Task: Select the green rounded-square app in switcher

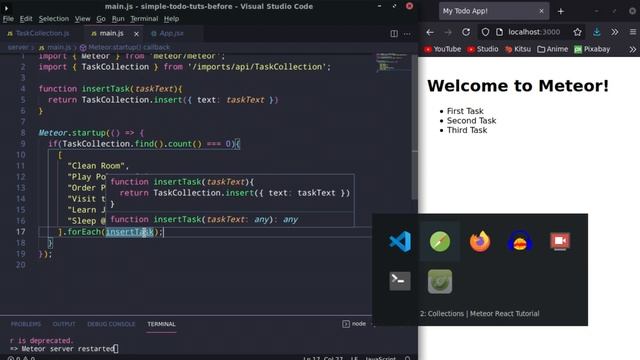Action: (440, 281)
